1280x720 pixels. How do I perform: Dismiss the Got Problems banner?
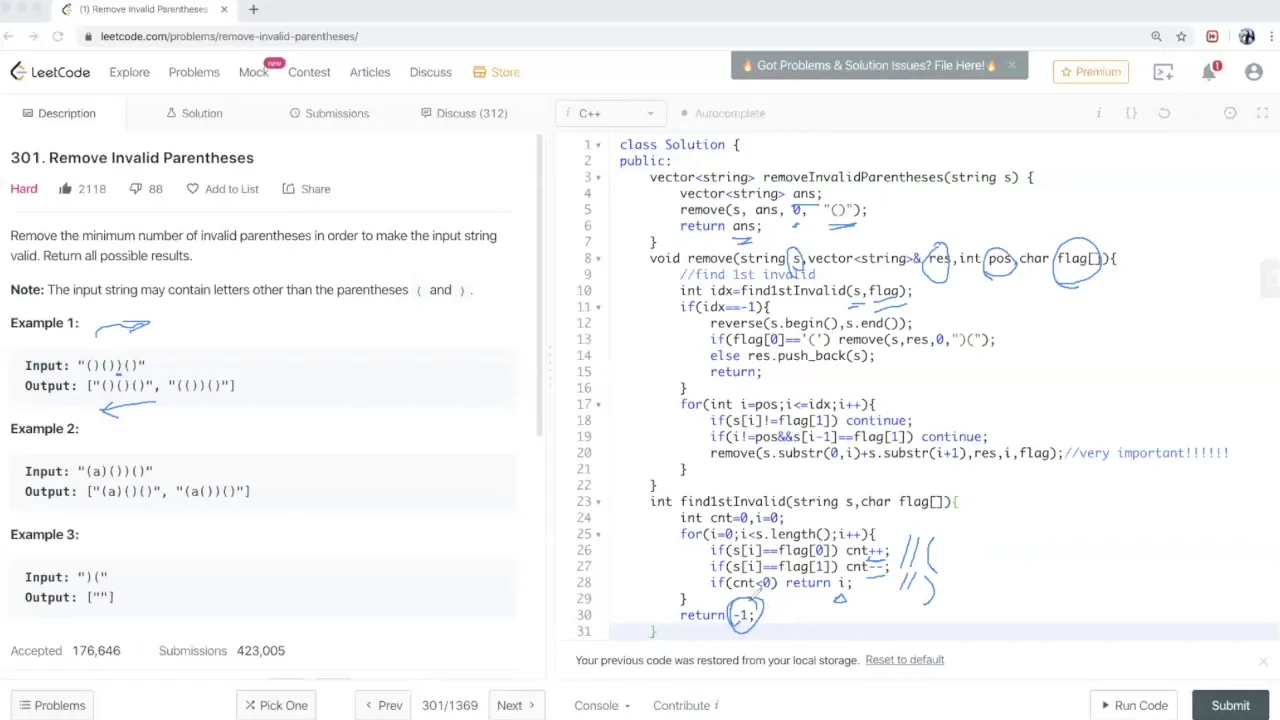(x=1012, y=65)
